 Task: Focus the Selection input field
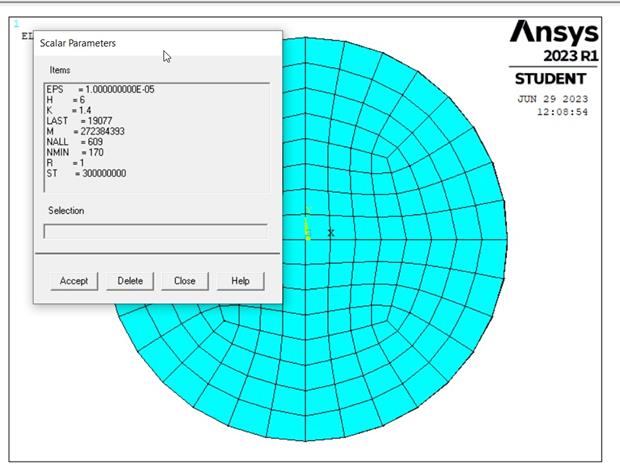point(155,231)
